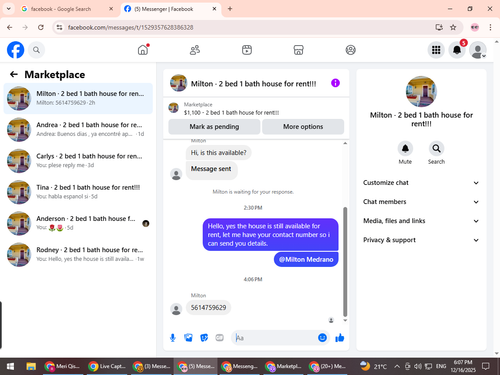This screenshot has width=500, height=375.
Task: Show hidden system tray icons chevron
Action: pyautogui.click(x=397, y=367)
